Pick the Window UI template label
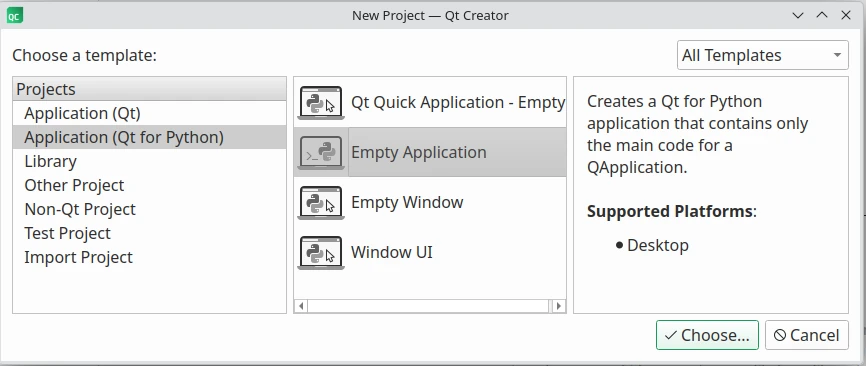The width and height of the screenshot is (866, 366). tap(392, 252)
